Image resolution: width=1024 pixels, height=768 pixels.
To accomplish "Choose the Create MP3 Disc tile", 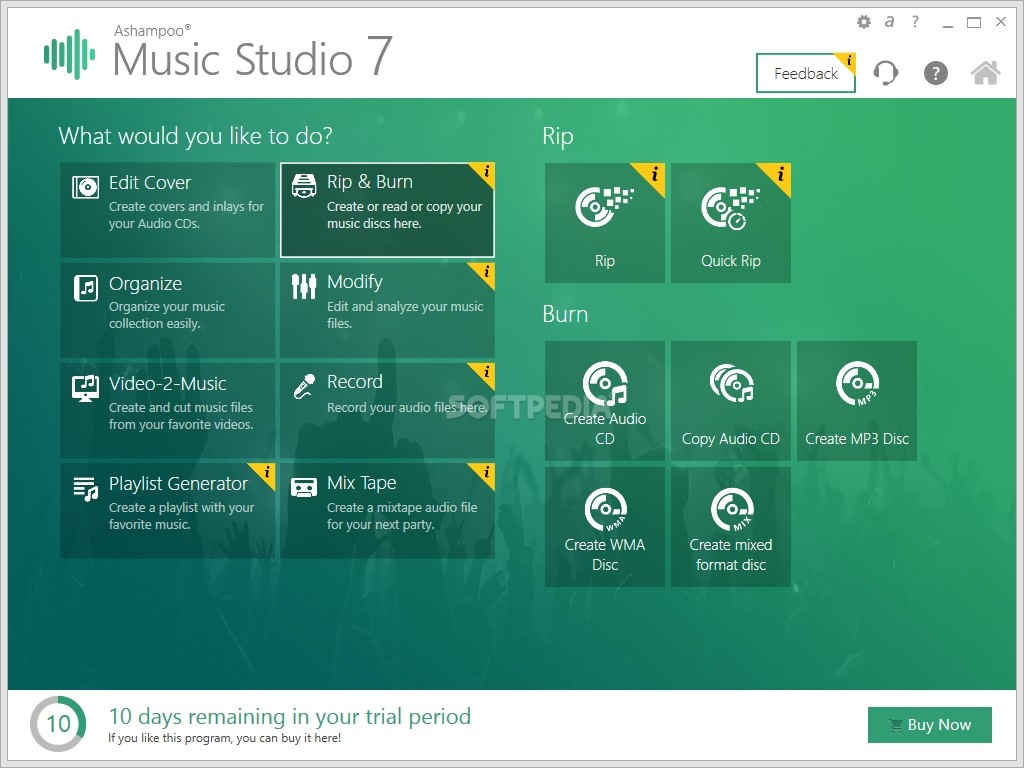I will (x=857, y=401).
